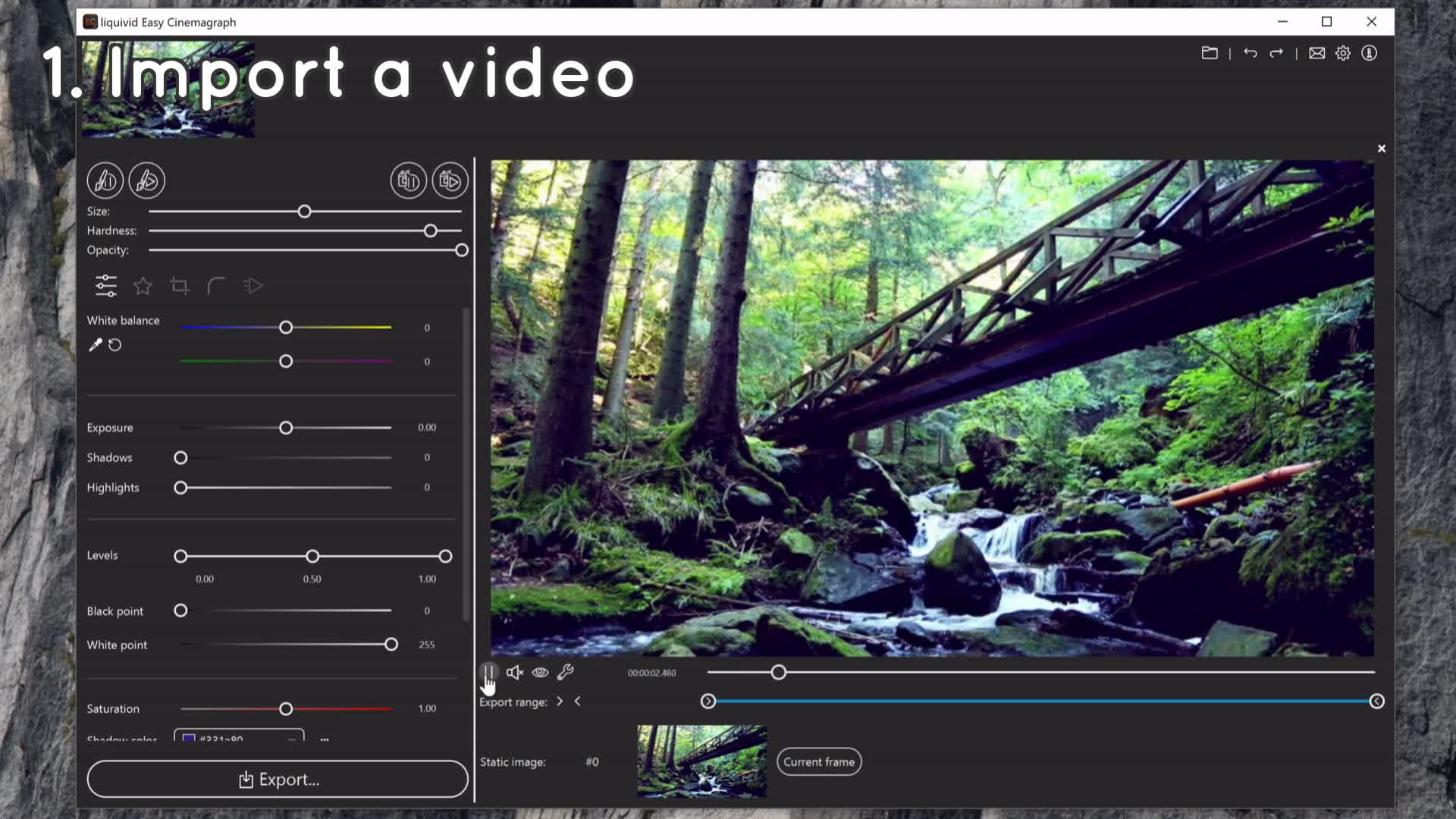1456x819 pixels.
Task: Toggle the mask preview eye icon
Action: (540, 672)
